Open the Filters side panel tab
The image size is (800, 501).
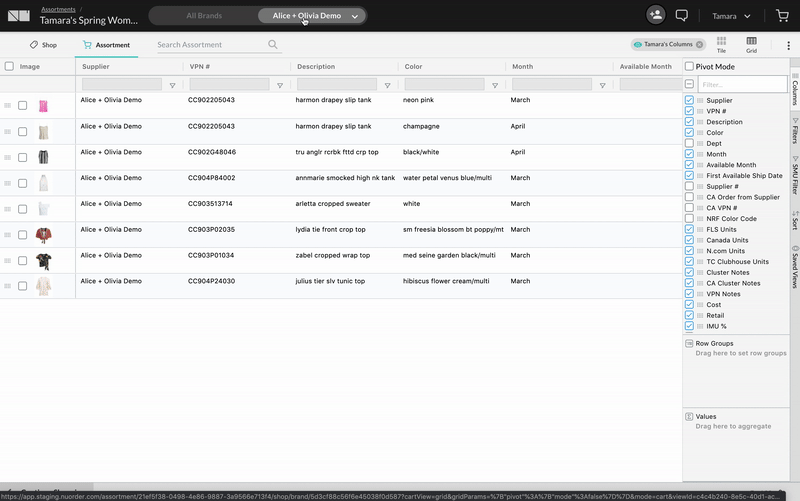[x=795, y=131]
